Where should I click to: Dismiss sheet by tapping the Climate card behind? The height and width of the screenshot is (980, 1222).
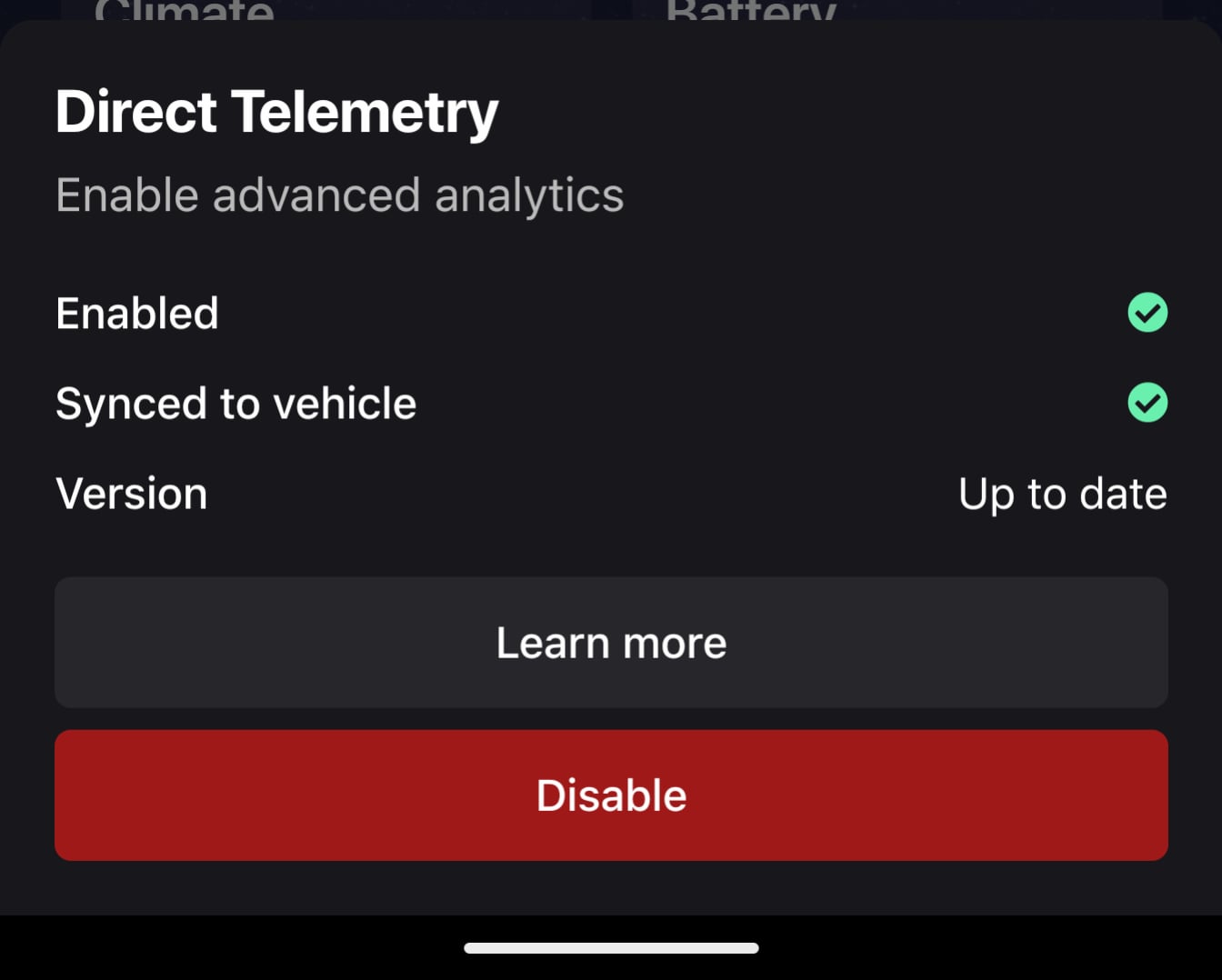[x=184, y=10]
